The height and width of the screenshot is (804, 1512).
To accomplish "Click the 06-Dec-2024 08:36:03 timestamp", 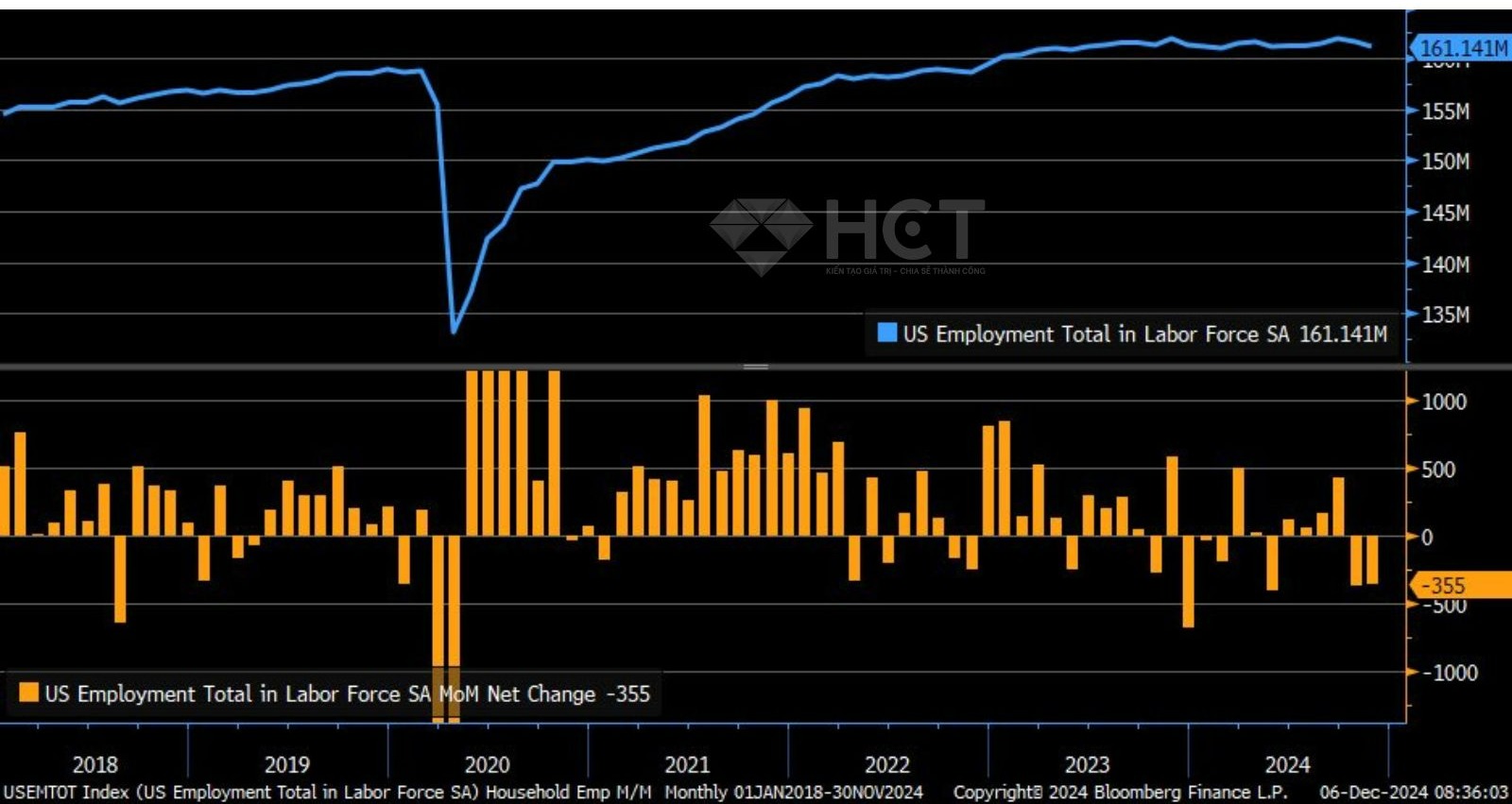I will [1414, 792].
